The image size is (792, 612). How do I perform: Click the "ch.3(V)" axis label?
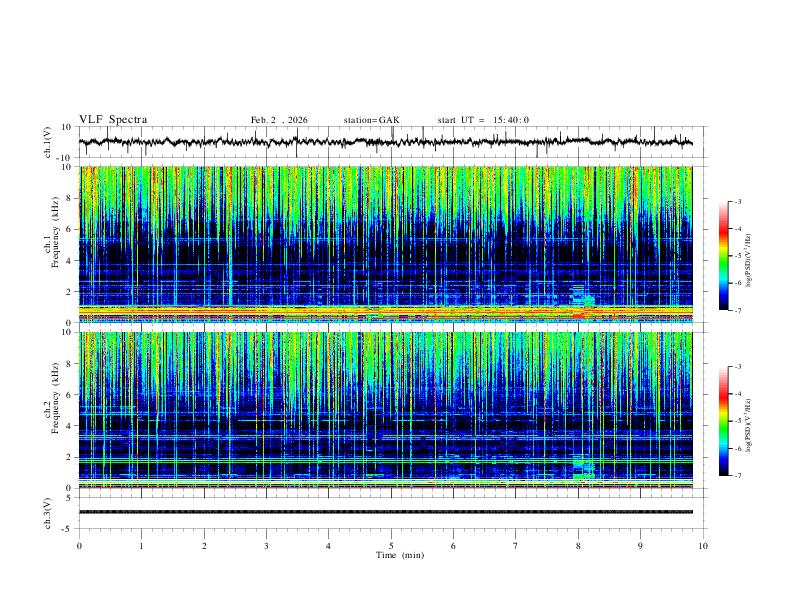[48, 513]
